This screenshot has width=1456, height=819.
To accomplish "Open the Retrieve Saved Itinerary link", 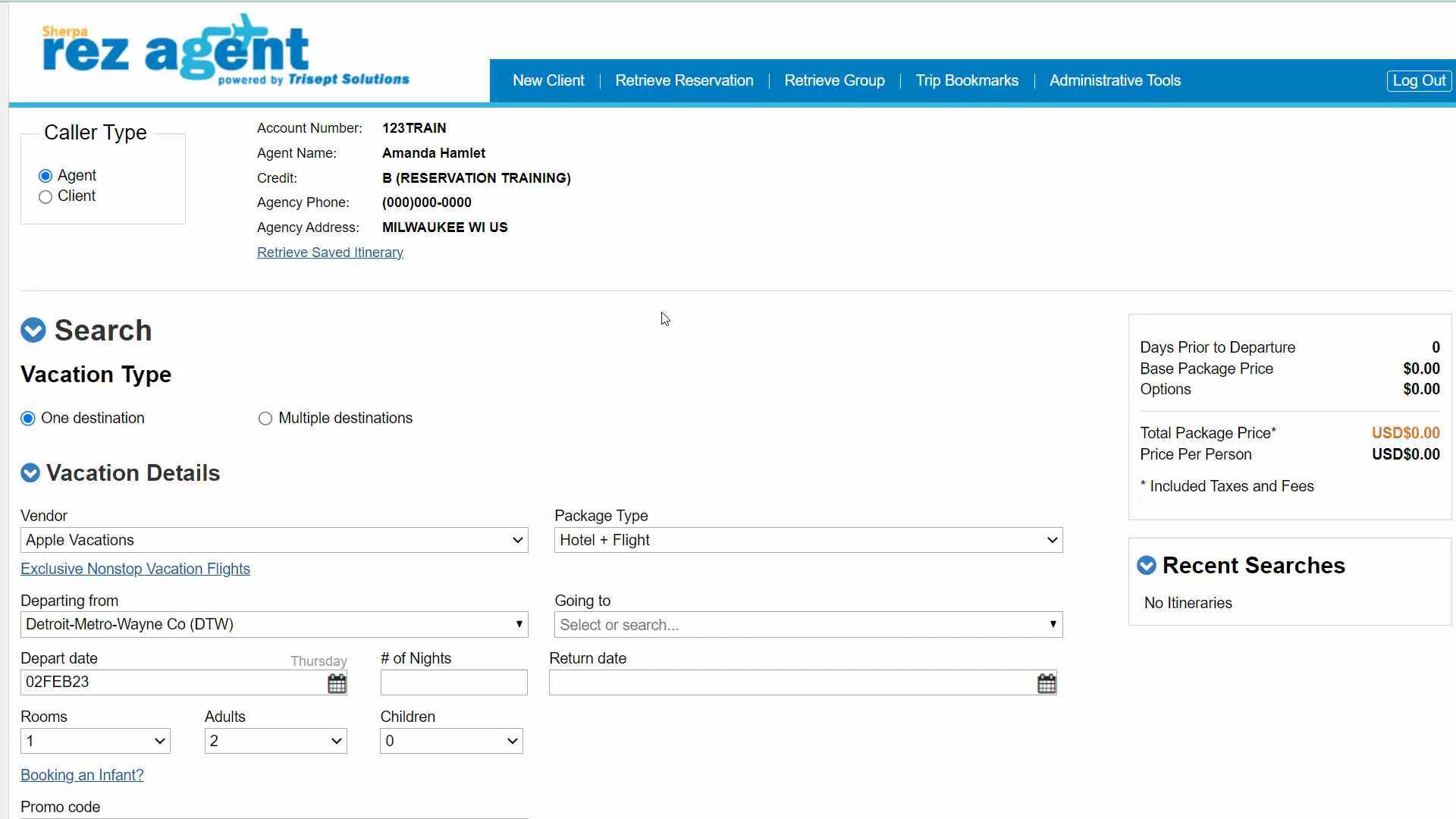I will 330,253.
